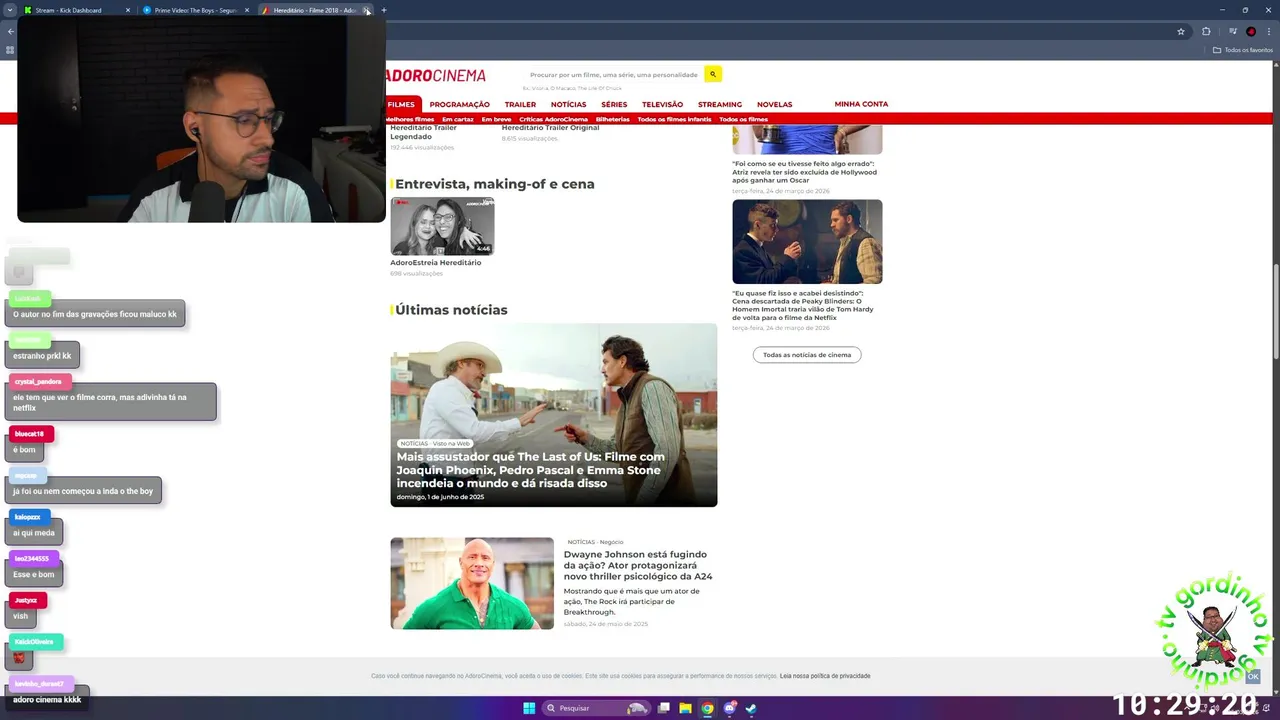Click the crystal_pandora chat username
The width and height of the screenshot is (1280, 720).
[38, 381]
